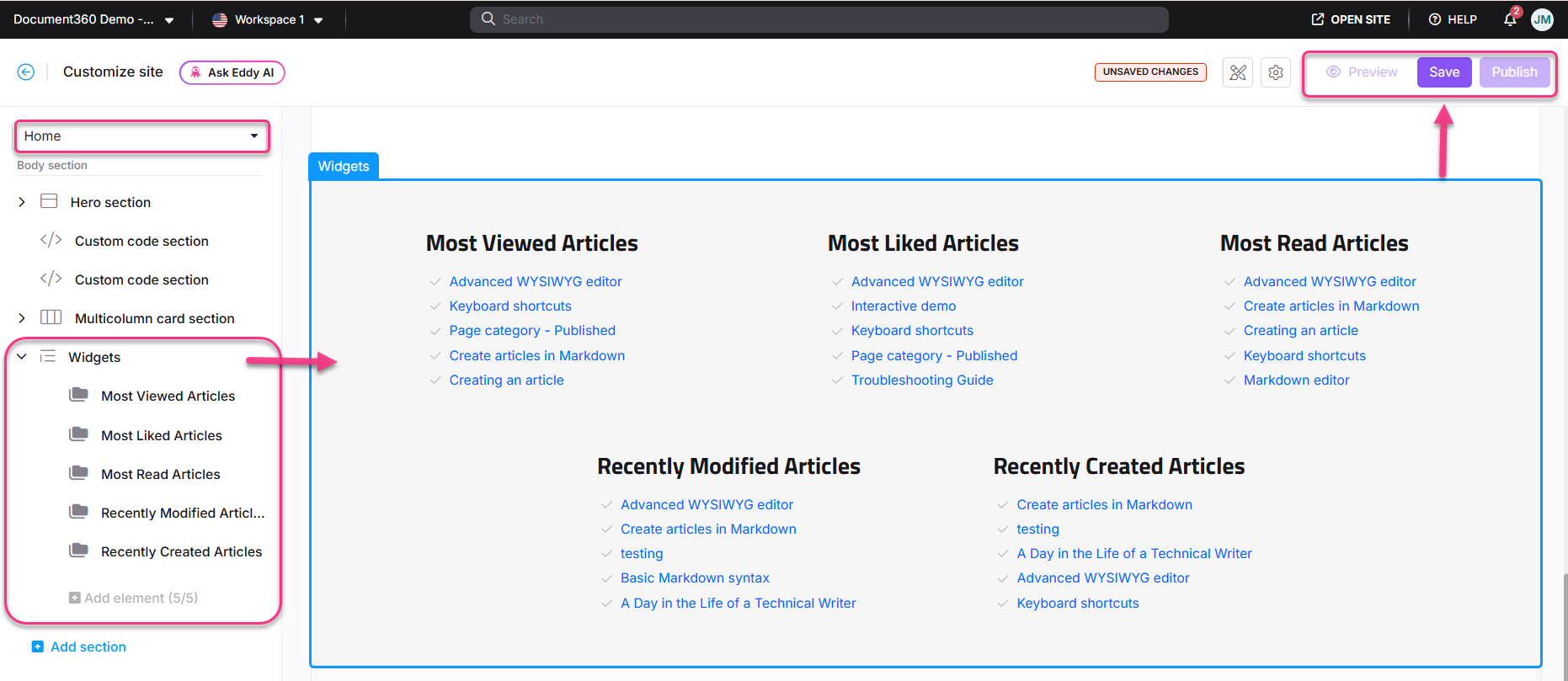Viewport: 1568px width, 681px height.
Task: Click Add element (5/5) in the Widgets list
Action: [133, 598]
